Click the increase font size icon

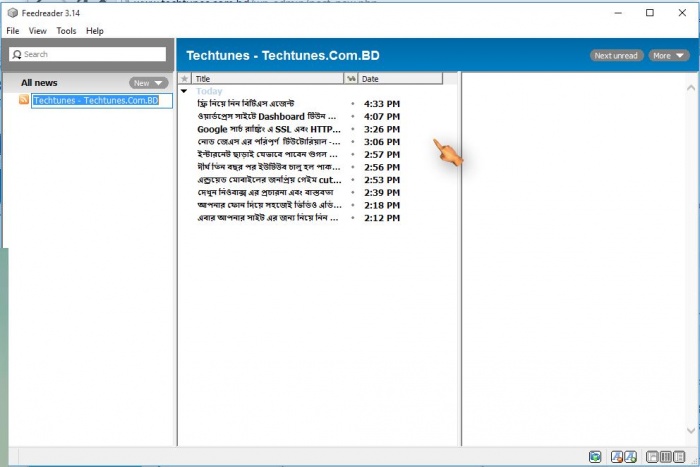point(630,456)
